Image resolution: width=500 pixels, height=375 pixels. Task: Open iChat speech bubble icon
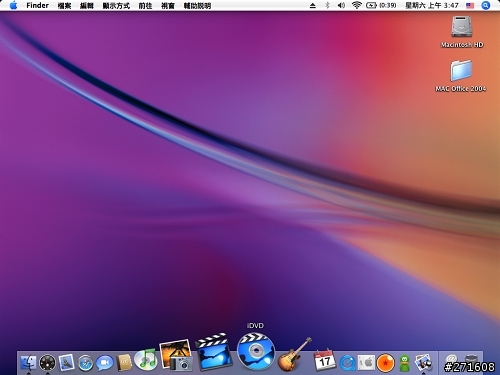[x=105, y=363]
